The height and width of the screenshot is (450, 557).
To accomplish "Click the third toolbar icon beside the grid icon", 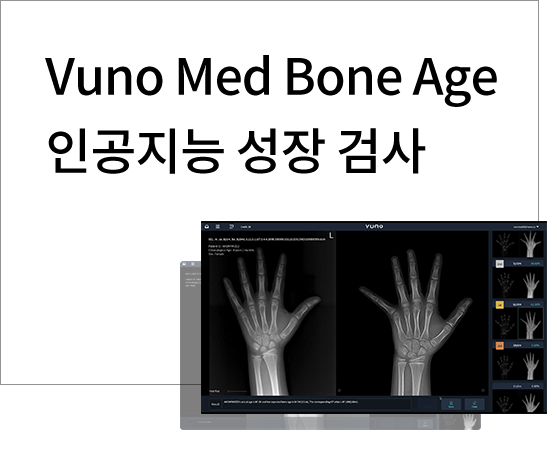I will pyautogui.click(x=231, y=227).
